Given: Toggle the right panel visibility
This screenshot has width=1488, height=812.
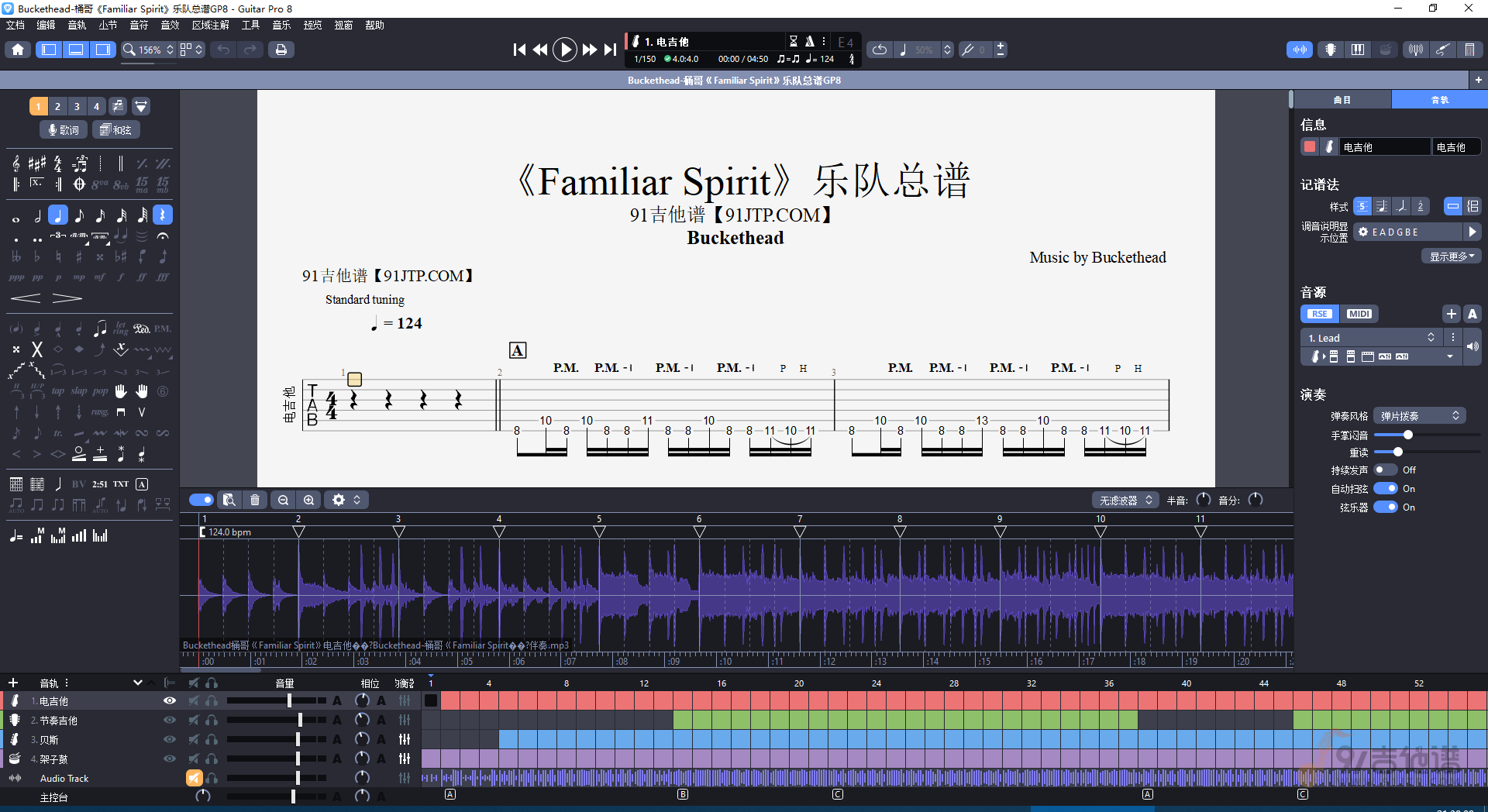Looking at the screenshot, I should (102, 50).
